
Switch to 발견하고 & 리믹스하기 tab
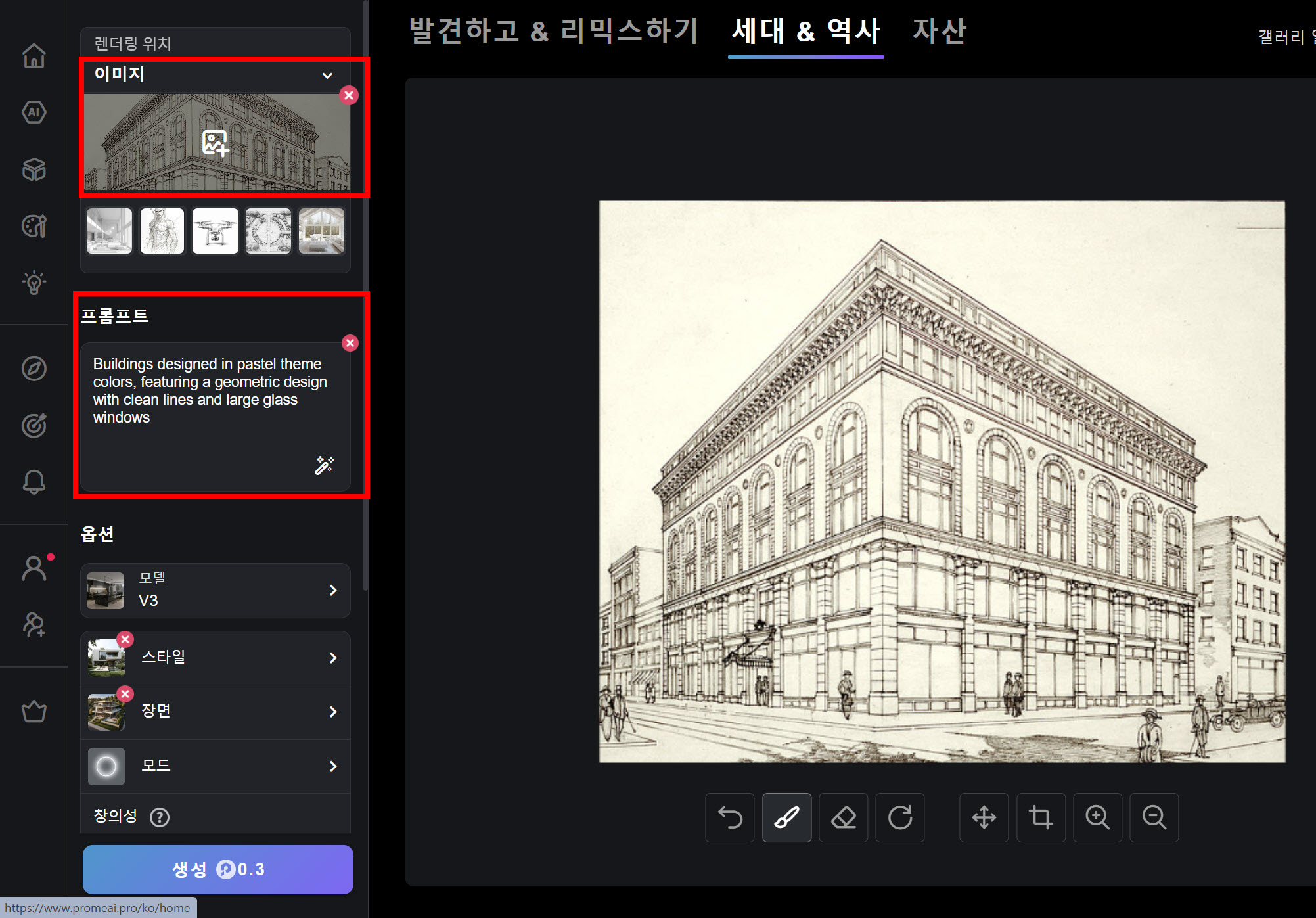click(553, 31)
